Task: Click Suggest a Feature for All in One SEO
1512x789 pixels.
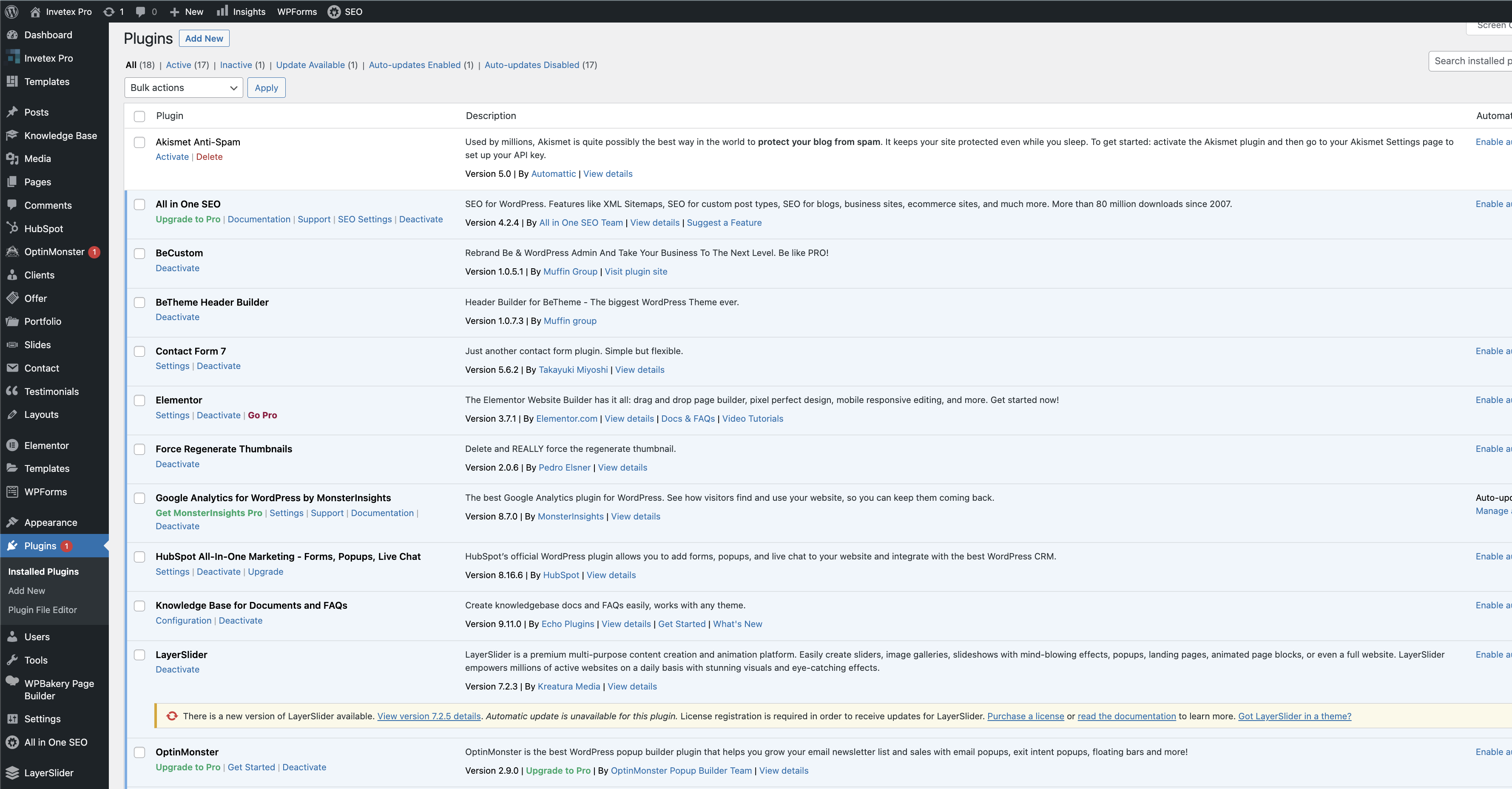Action: click(x=724, y=222)
